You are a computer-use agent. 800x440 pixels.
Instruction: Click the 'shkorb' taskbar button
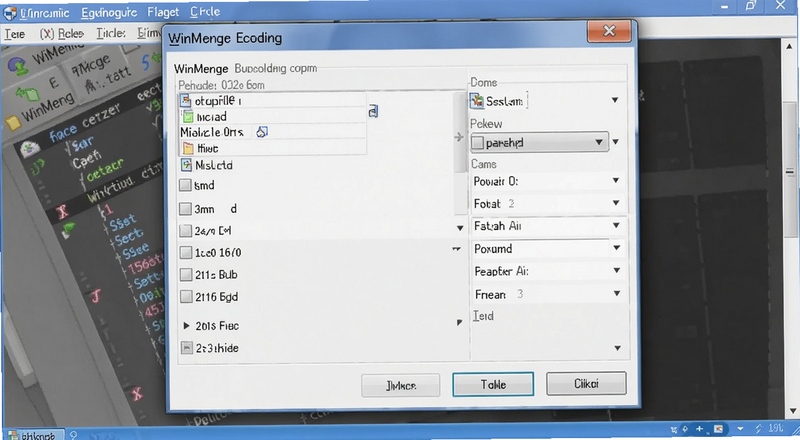[38, 435]
